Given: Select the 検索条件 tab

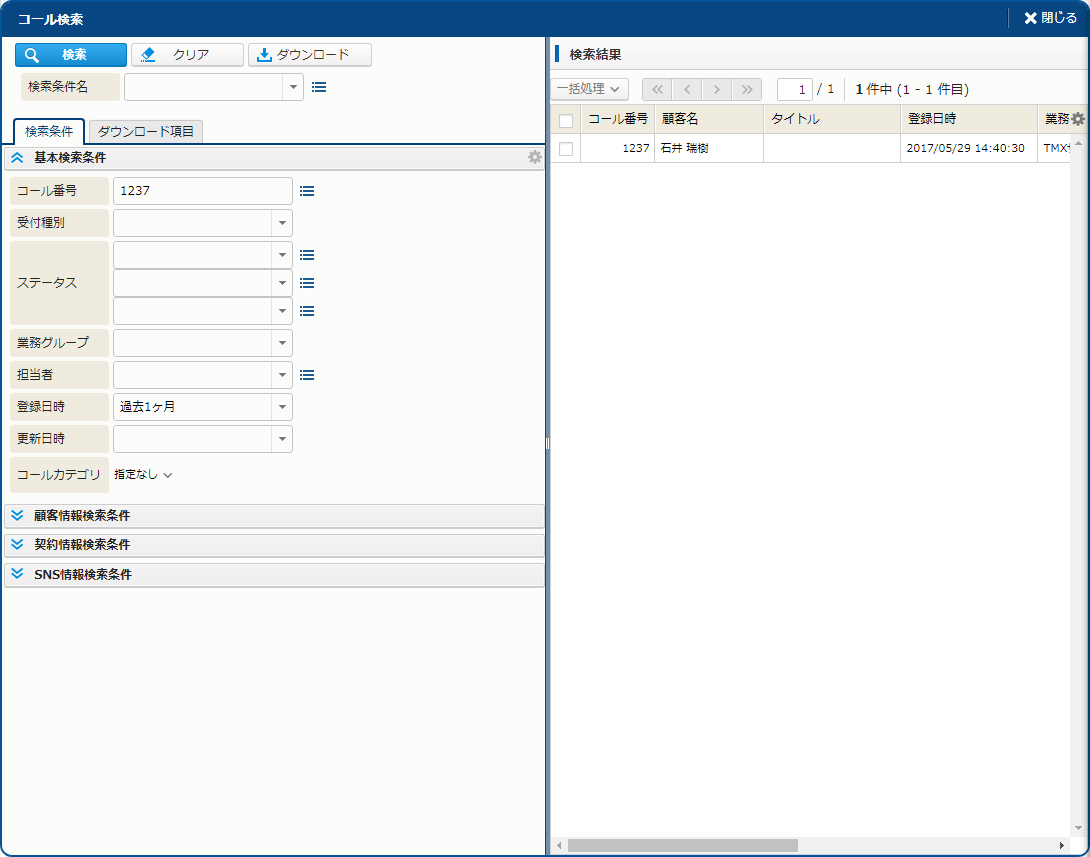Looking at the screenshot, I should [49, 131].
